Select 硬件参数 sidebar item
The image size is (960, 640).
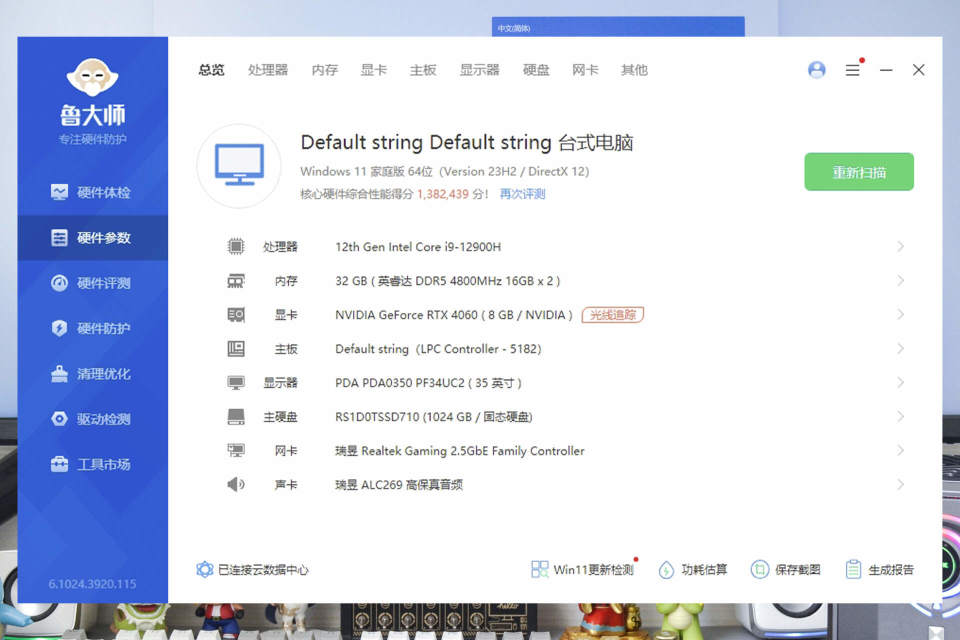pos(92,238)
